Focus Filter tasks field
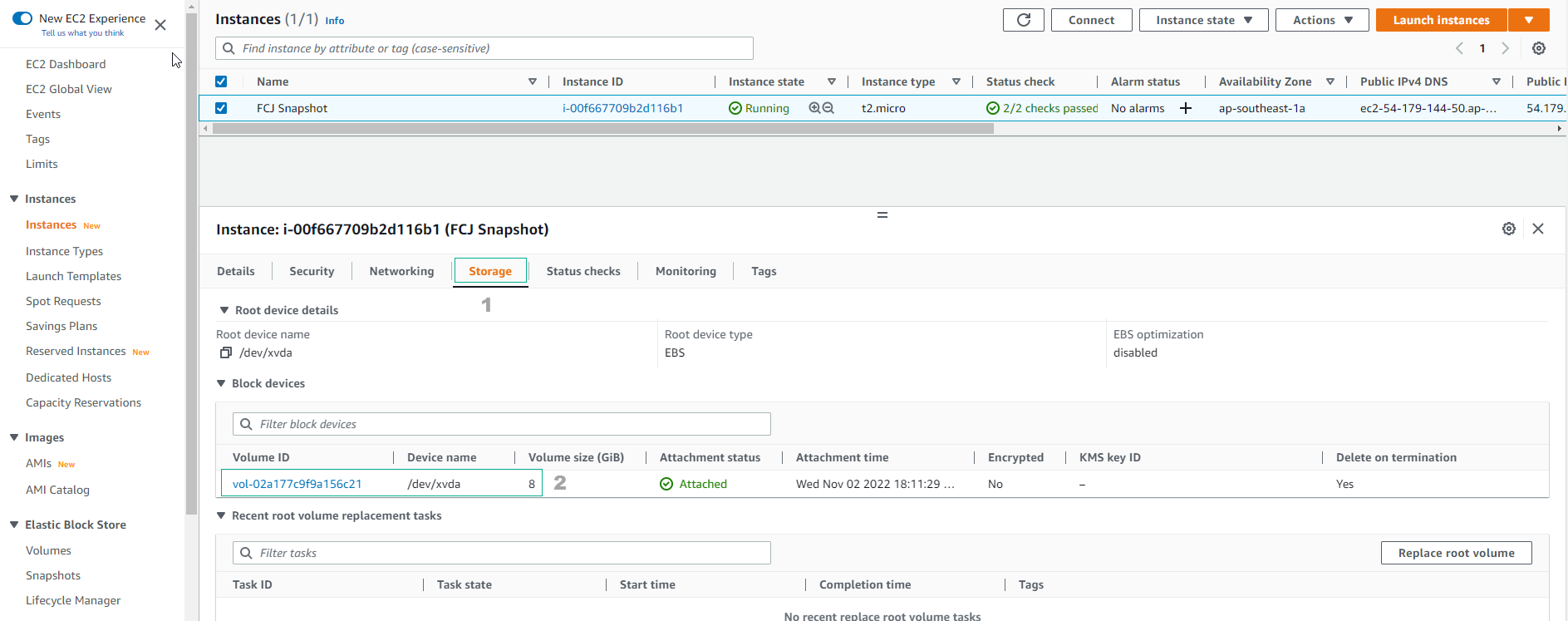1568x621 pixels. [502, 553]
